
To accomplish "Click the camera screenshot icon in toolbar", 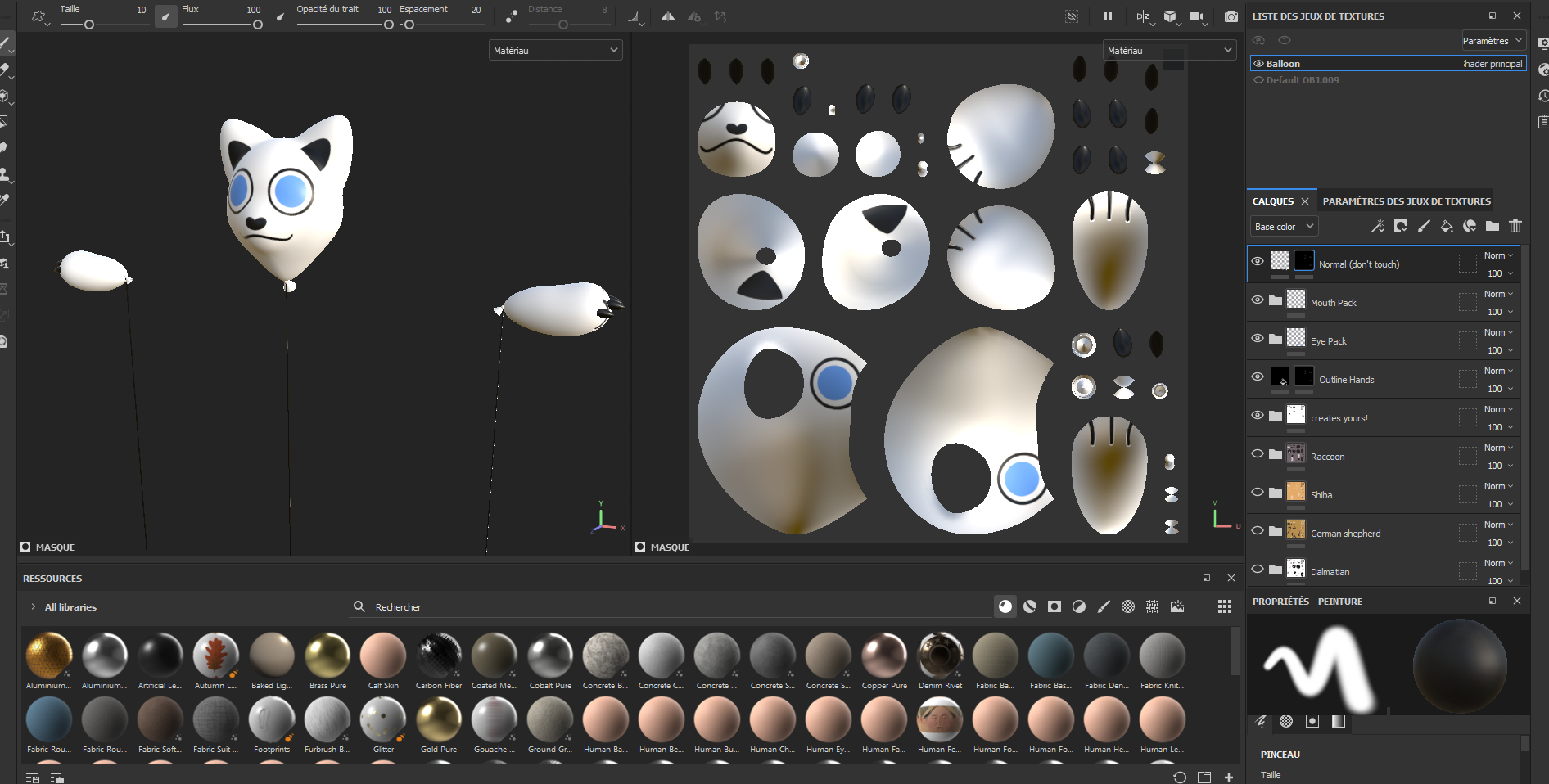I will point(1231,16).
